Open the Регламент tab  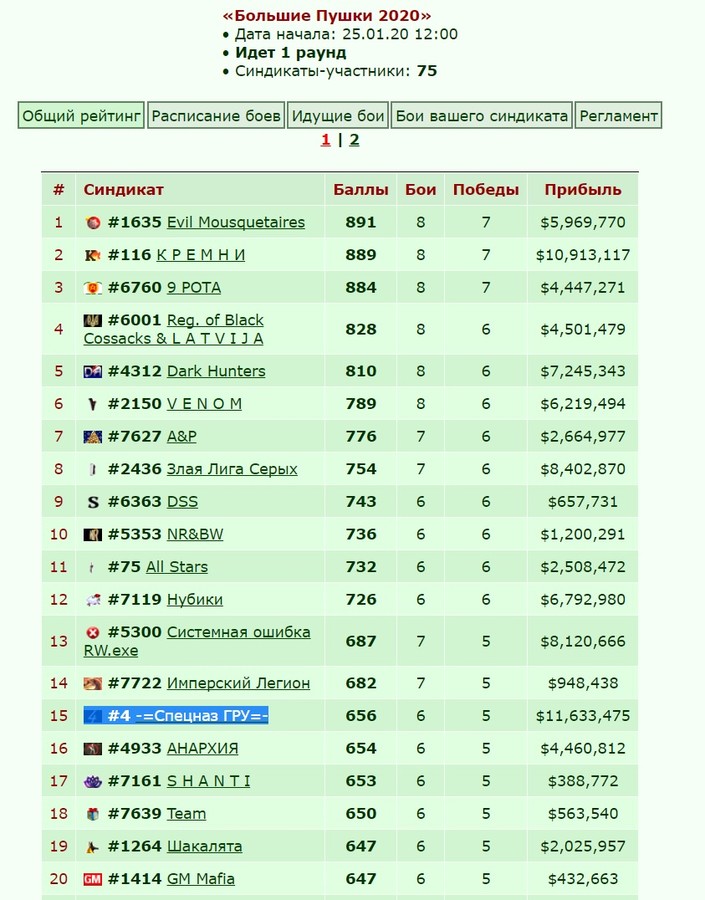click(618, 115)
